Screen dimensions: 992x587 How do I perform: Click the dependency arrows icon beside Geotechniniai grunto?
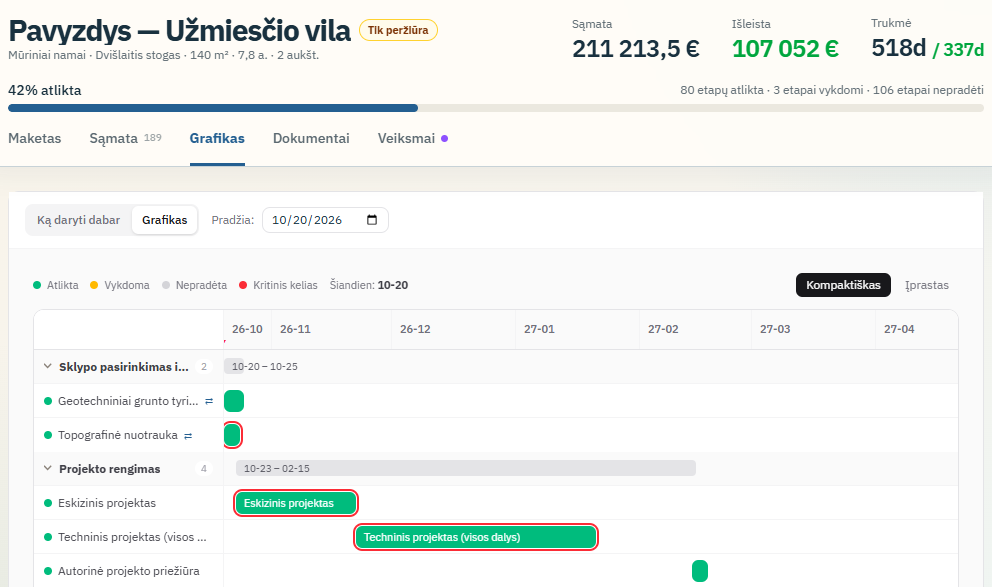coord(209,401)
